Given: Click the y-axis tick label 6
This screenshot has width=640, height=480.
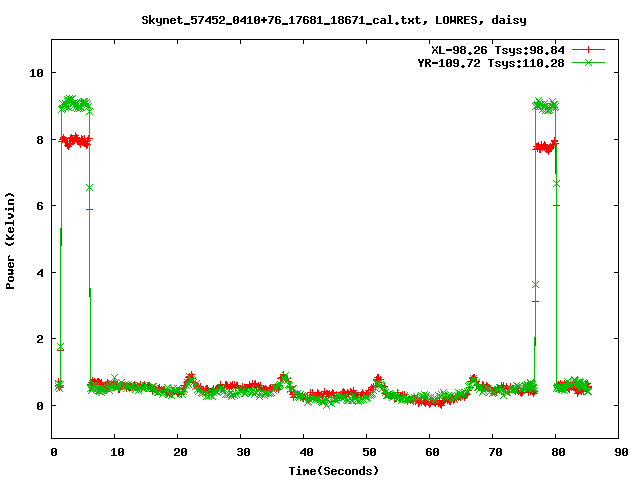Looking at the screenshot, I should (x=40, y=206).
